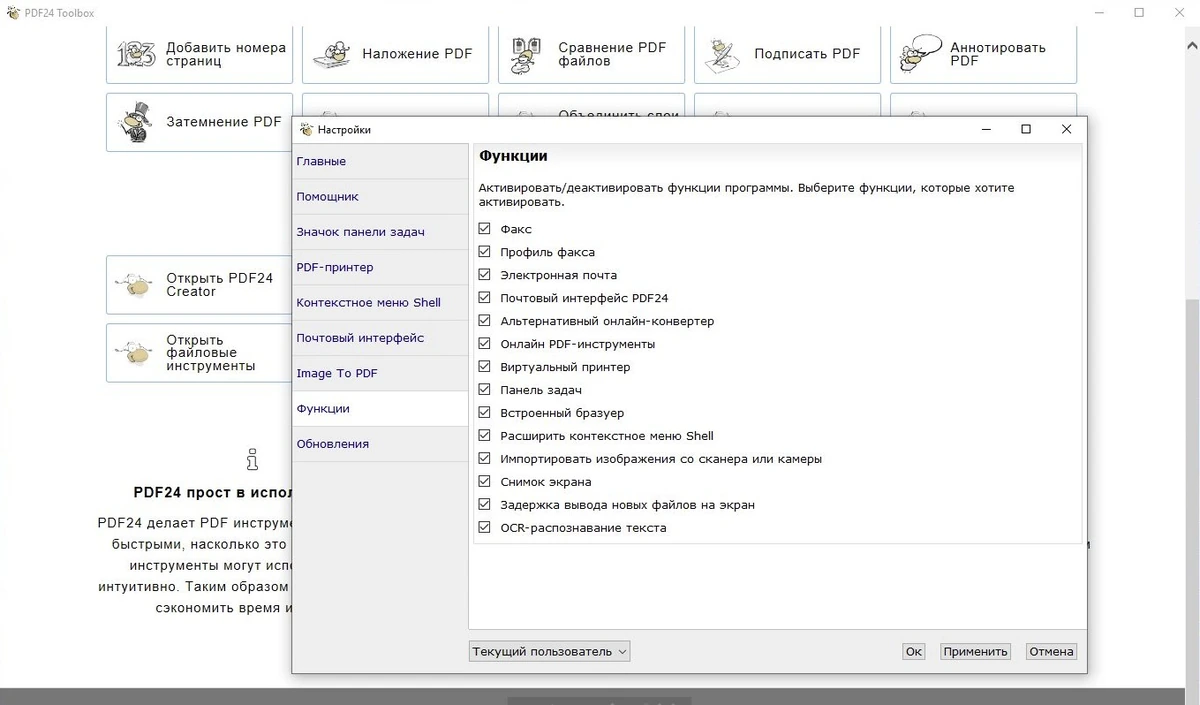
Task: Open Контекстное меню Shell settings
Action: (380, 303)
